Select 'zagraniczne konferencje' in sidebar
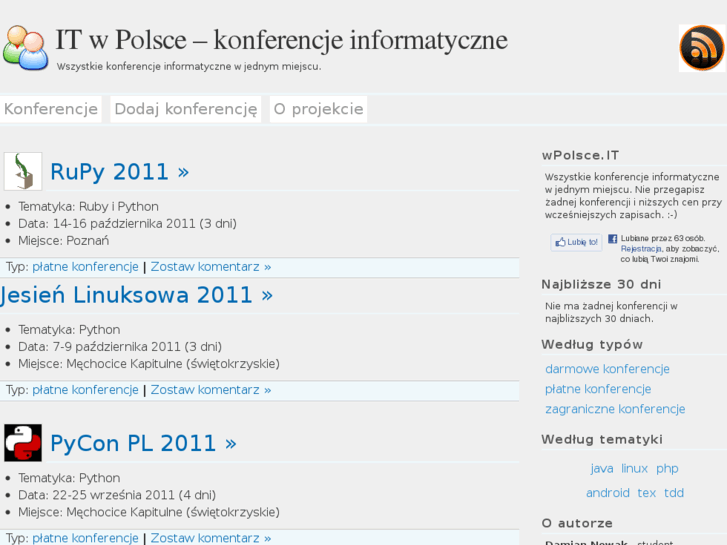This screenshot has width=727, height=545. pyautogui.click(x=615, y=409)
